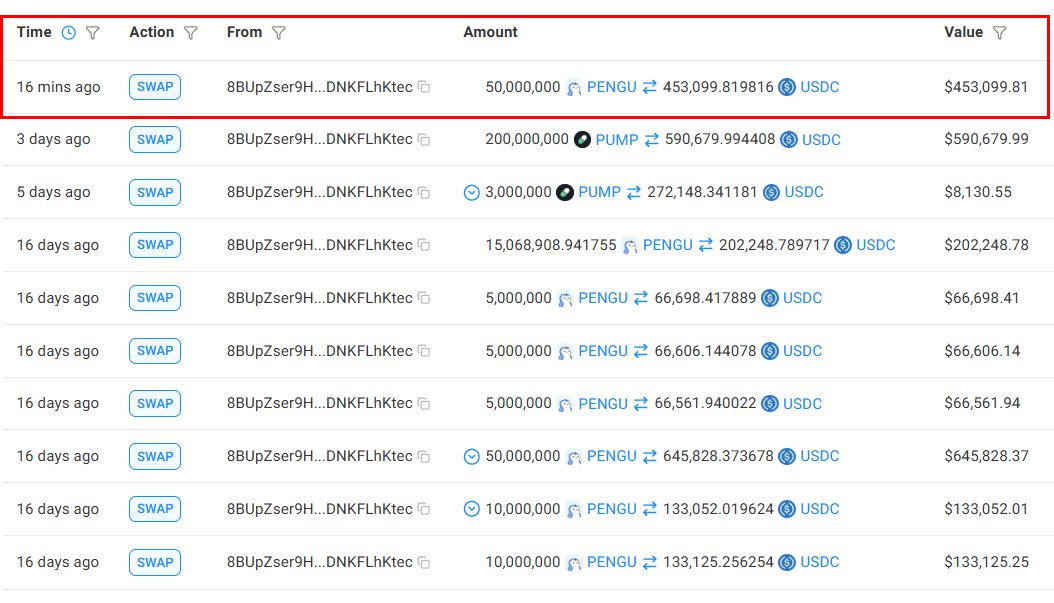Copy address in the 5 days ago row
Image resolution: width=1054 pixels, height=603 pixels.
(x=424, y=193)
